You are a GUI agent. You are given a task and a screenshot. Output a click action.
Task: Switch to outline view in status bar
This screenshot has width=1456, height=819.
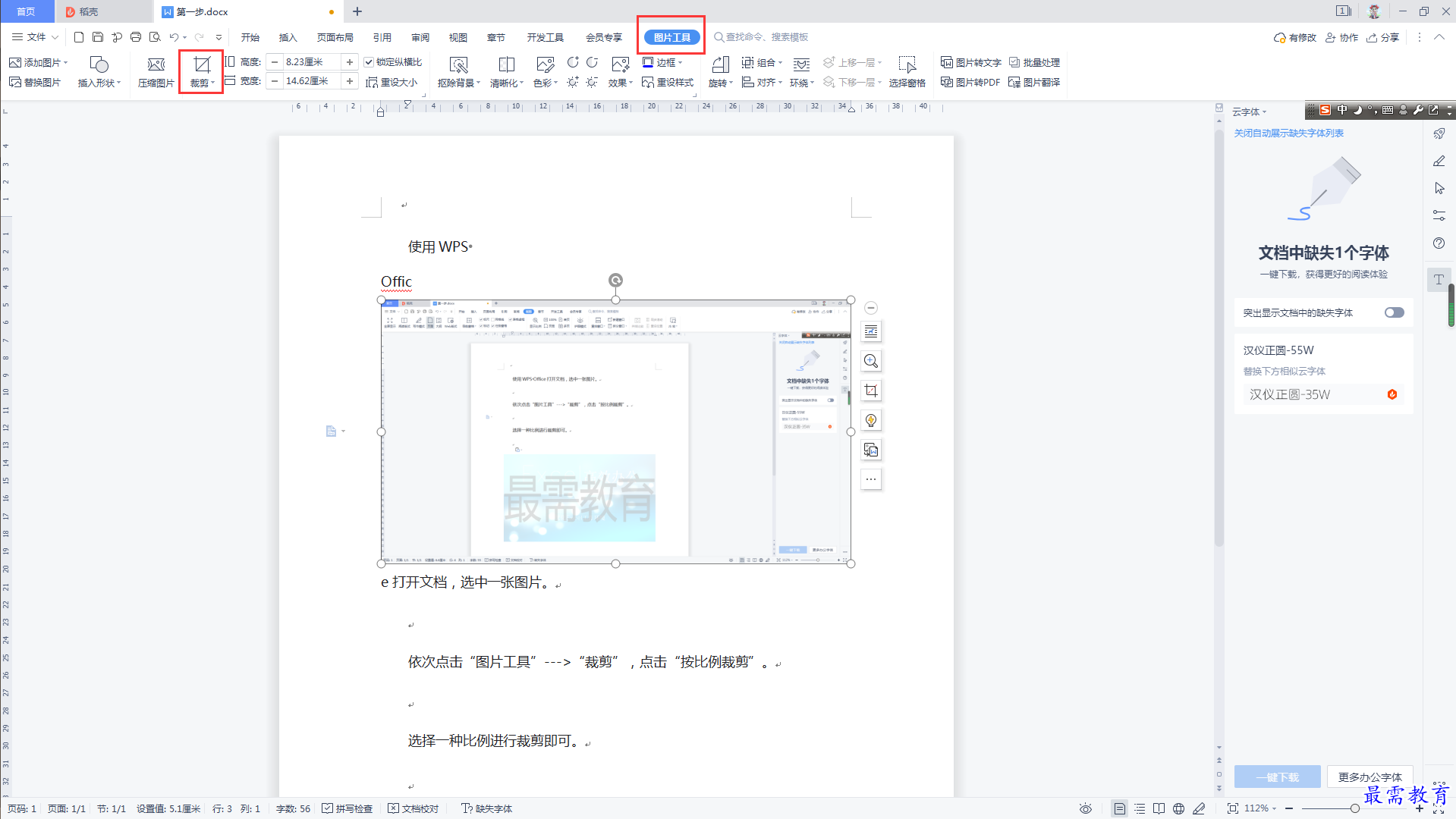[1140, 808]
